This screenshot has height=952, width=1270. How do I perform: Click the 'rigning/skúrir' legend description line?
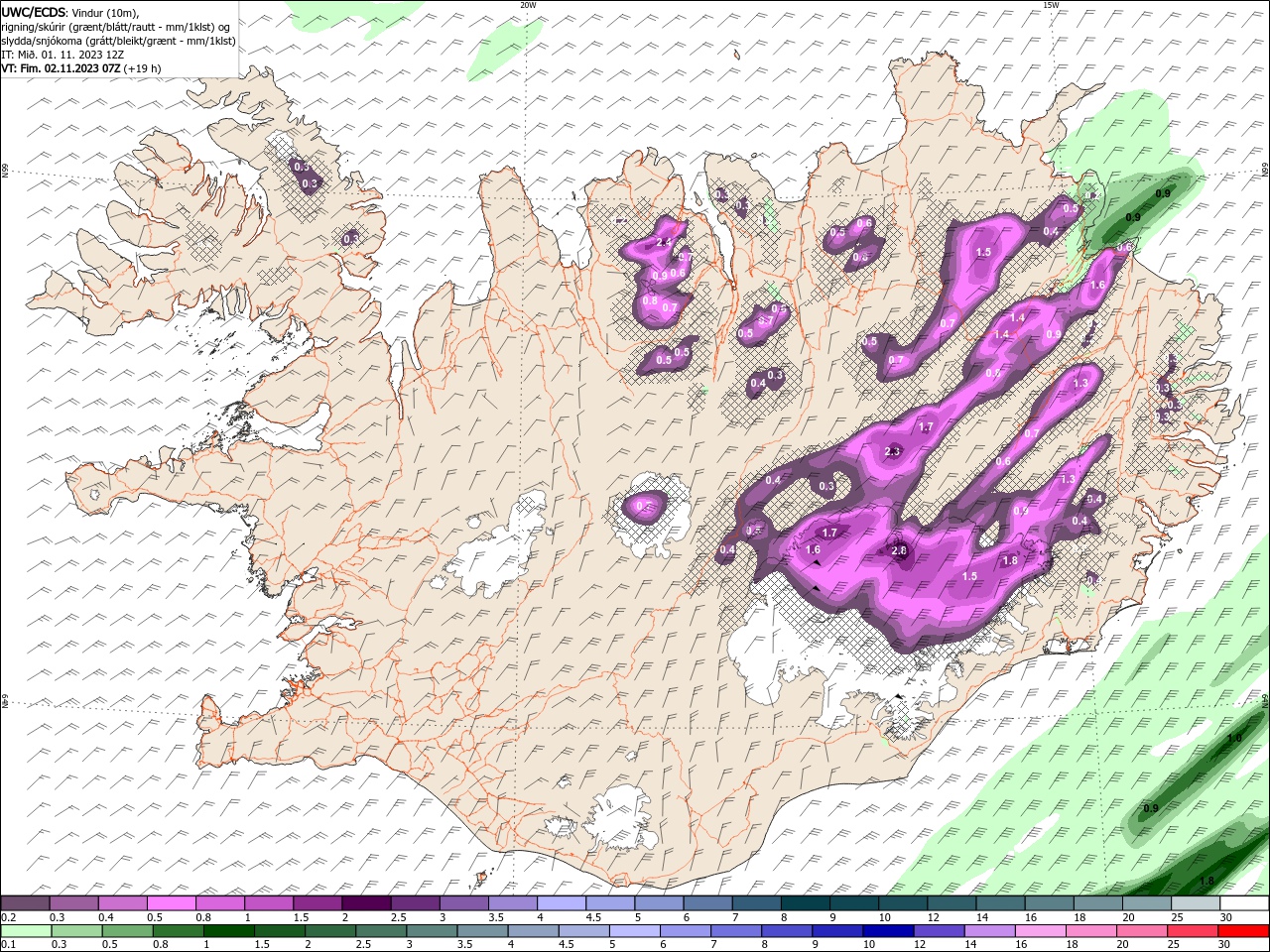coord(117,26)
